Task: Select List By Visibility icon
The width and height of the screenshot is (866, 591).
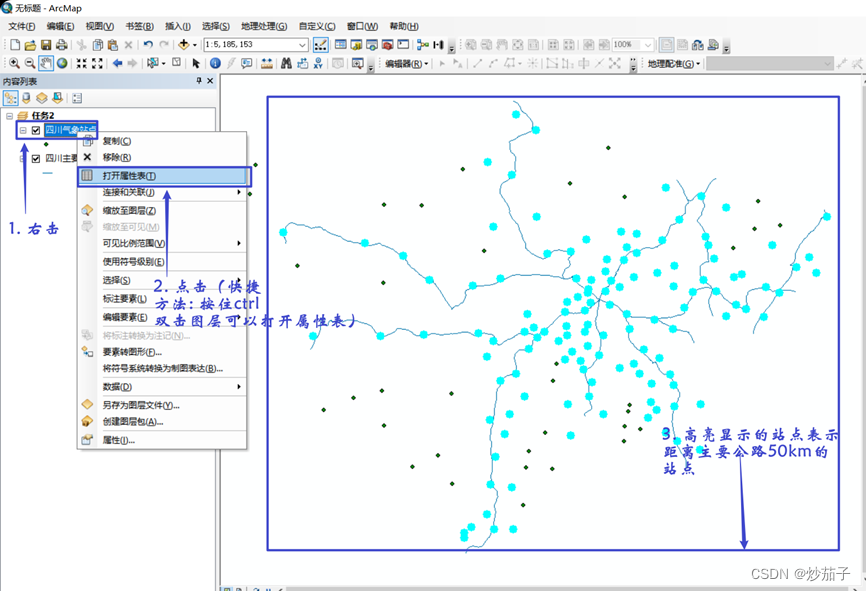Action: tap(41, 98)
